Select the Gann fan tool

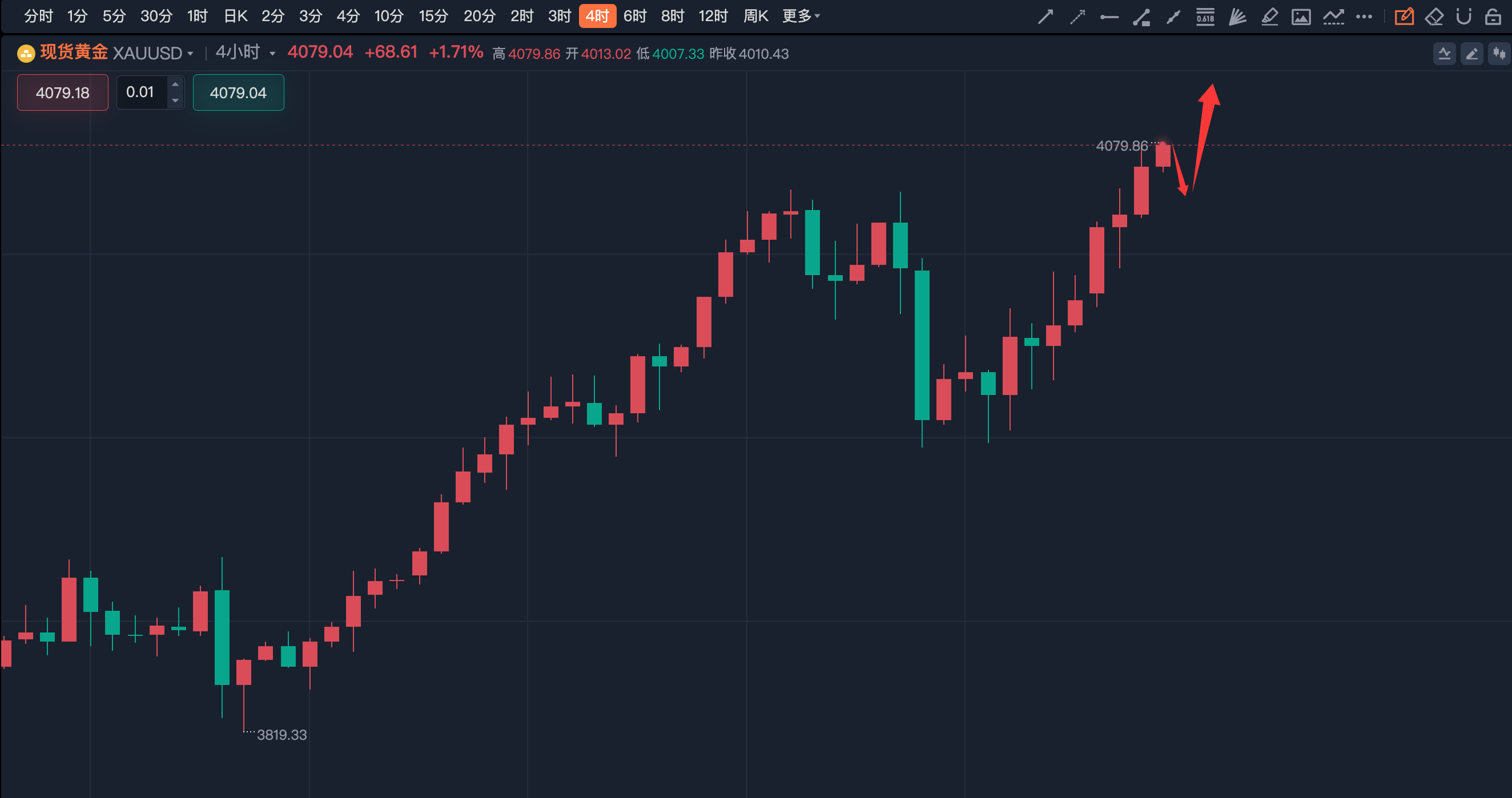coord(1237,17)
